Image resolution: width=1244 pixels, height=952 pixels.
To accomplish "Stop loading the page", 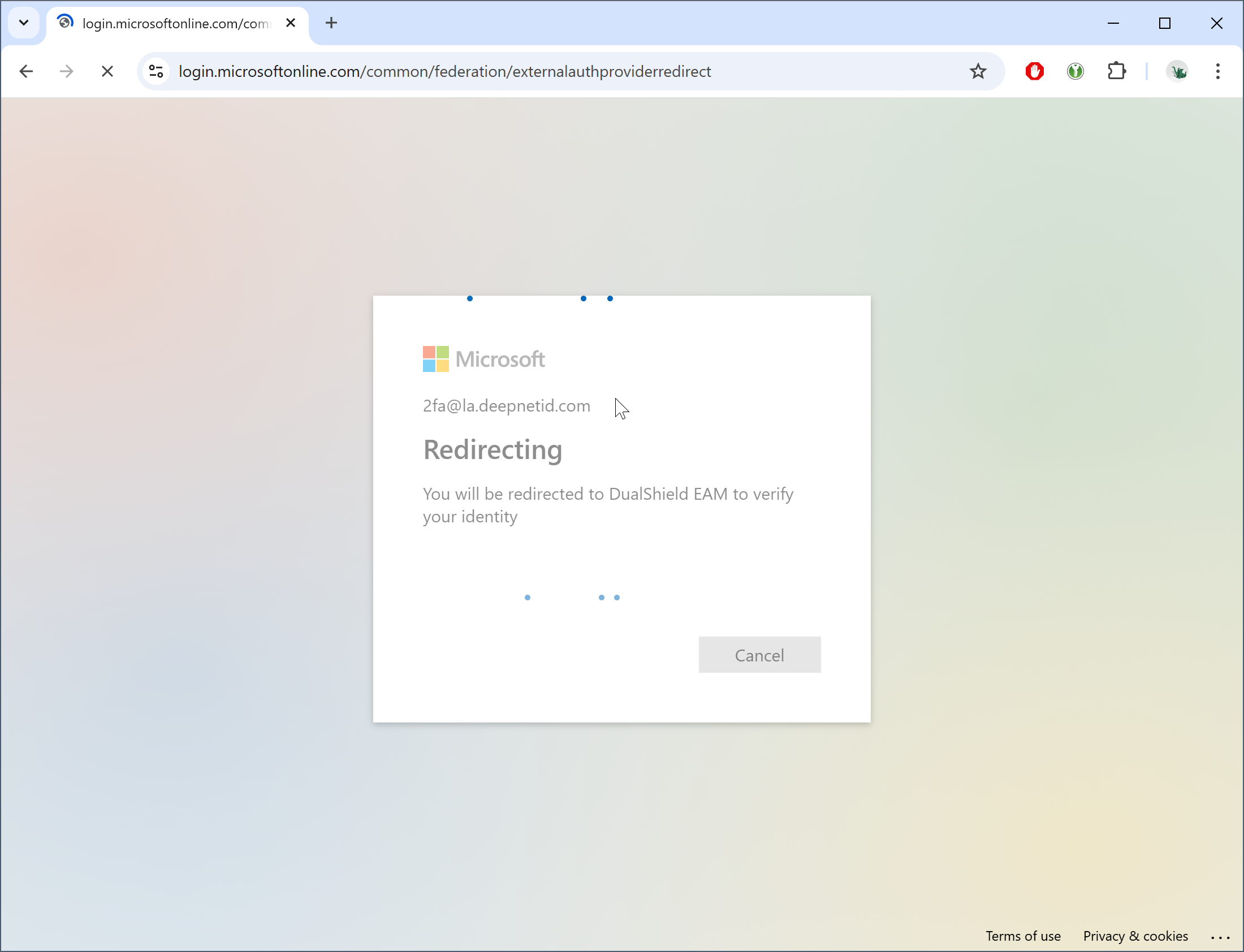I will (107, 71).
